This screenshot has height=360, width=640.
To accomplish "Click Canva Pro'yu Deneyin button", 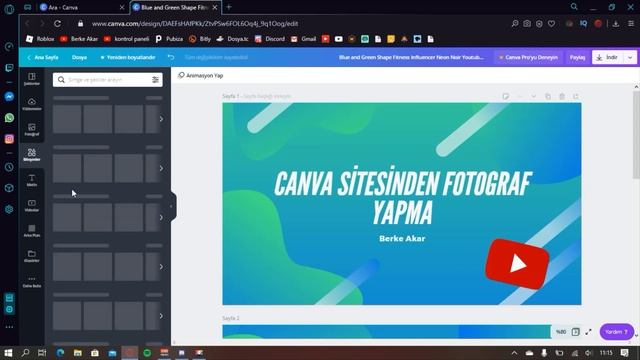I will [x=529, y=58].
